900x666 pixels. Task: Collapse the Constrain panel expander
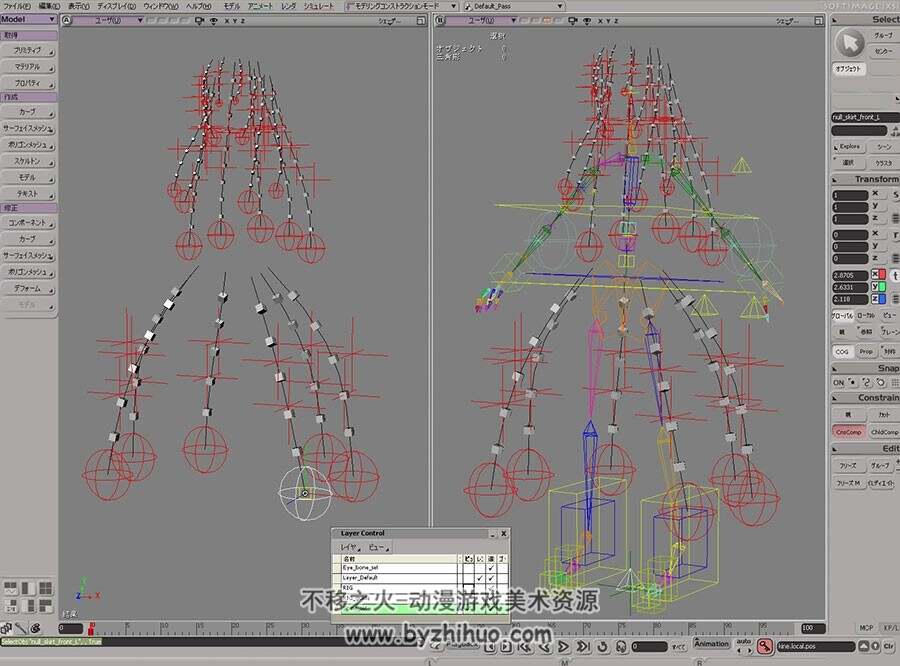[835, 398]
